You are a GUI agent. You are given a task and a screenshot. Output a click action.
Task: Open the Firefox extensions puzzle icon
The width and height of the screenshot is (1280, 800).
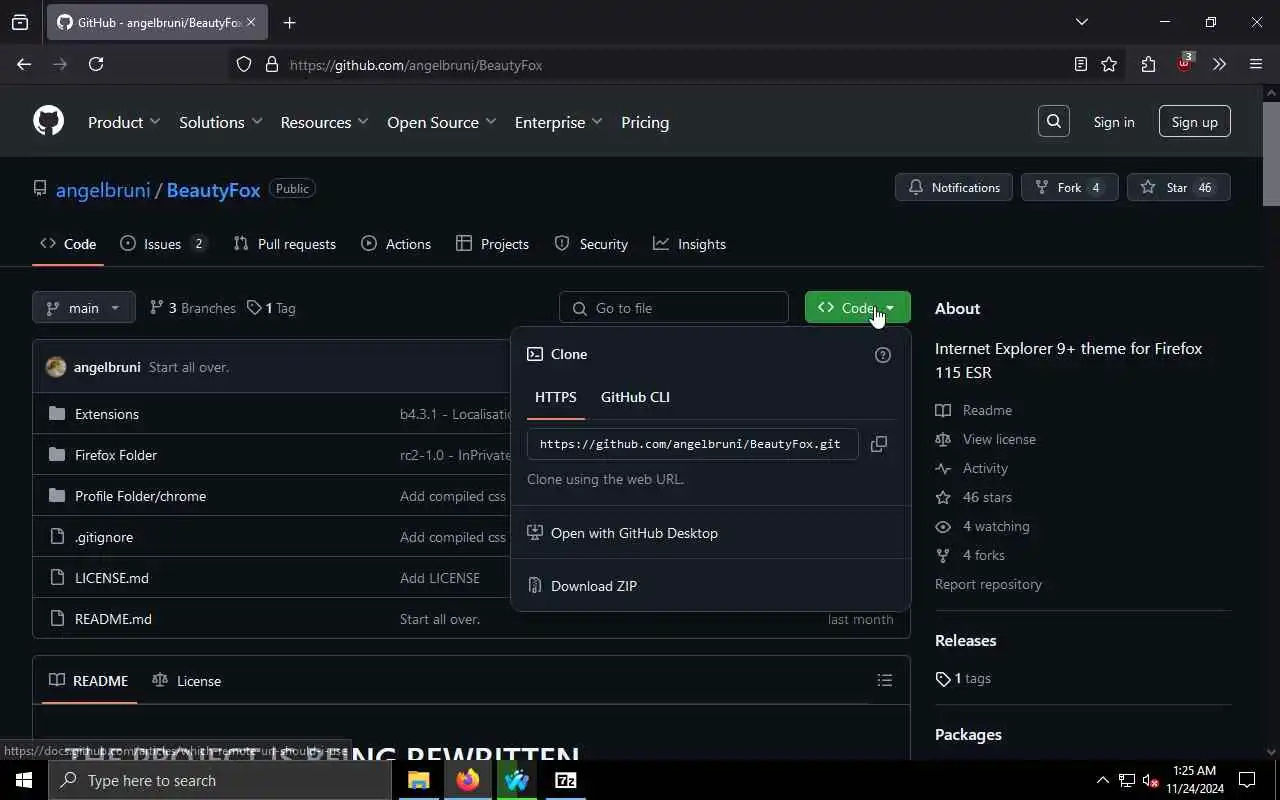[x=1148, y=64]
